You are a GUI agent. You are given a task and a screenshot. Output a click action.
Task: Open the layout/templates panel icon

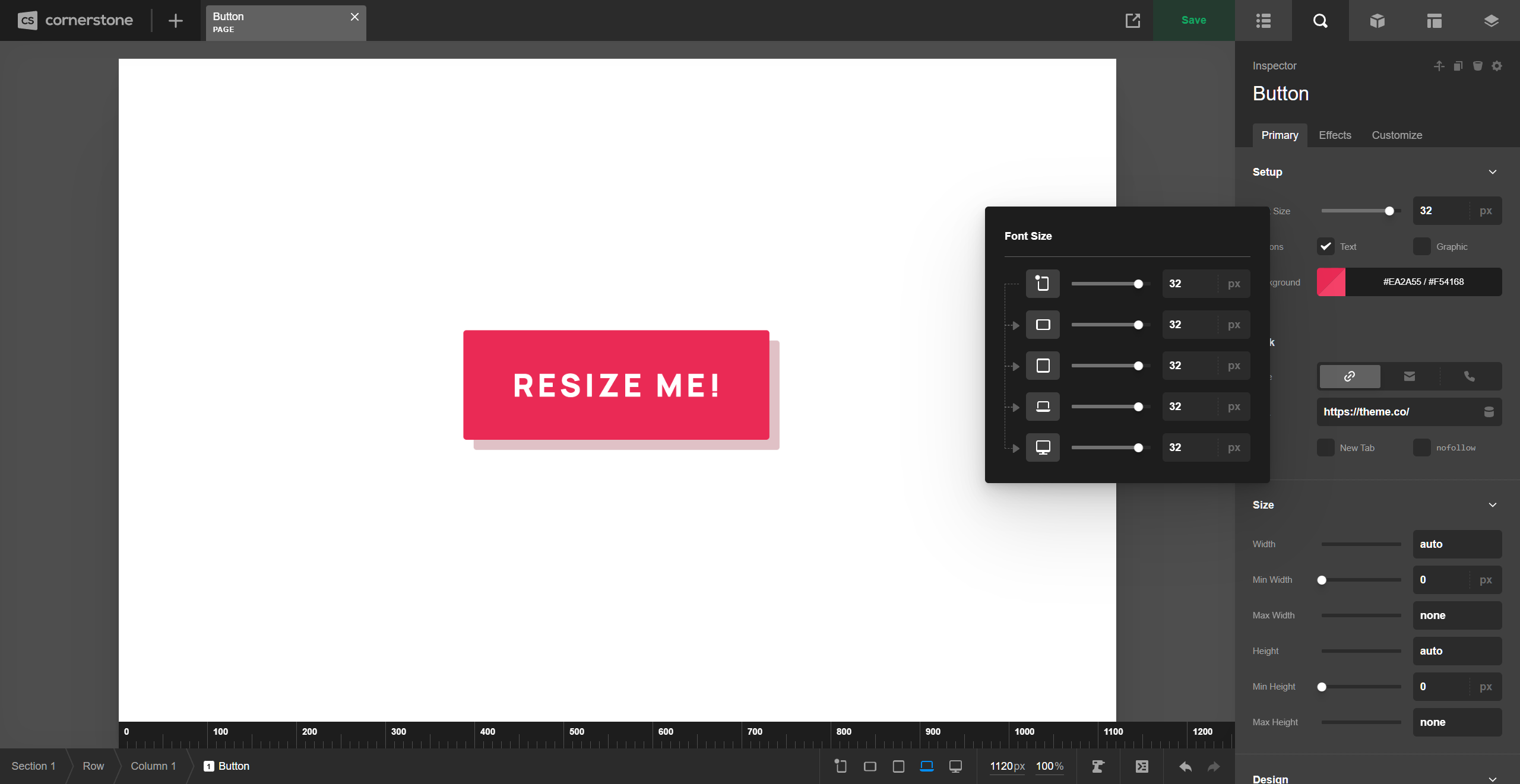click(1434, 21)
